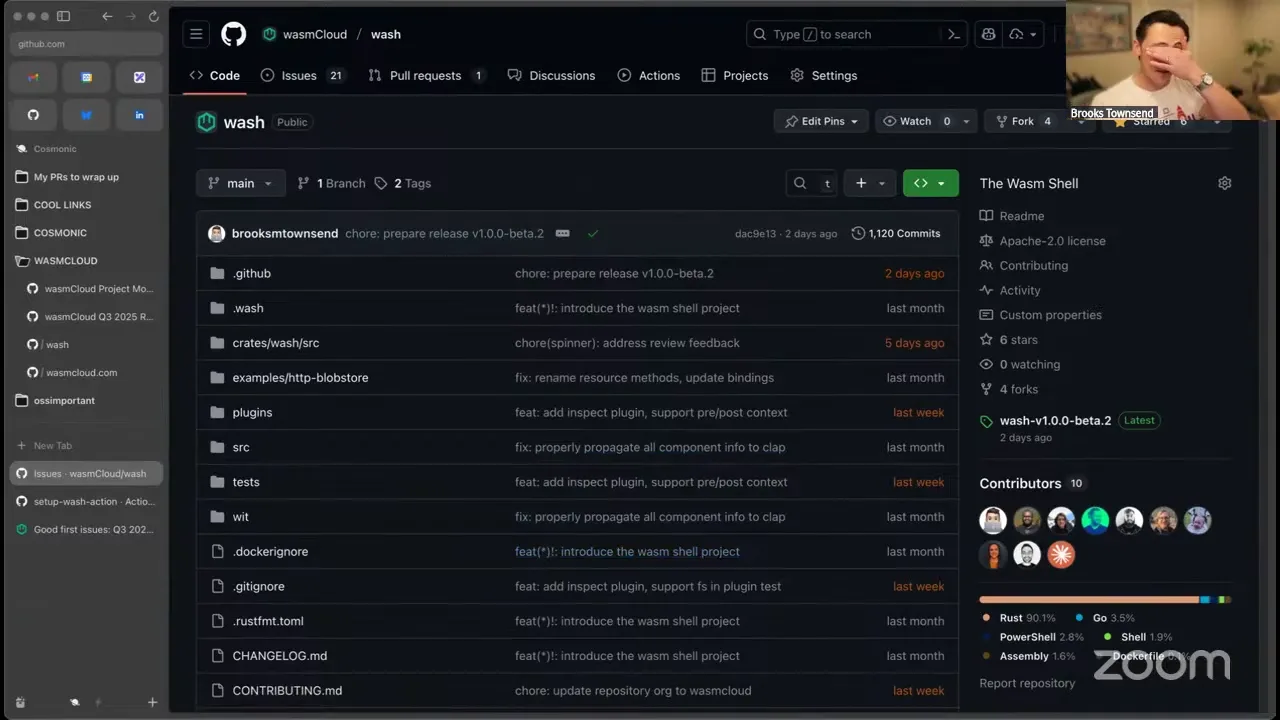Click the folder icon beside plugins
This screenshot has width=1280, height=720.
[217, 412]
